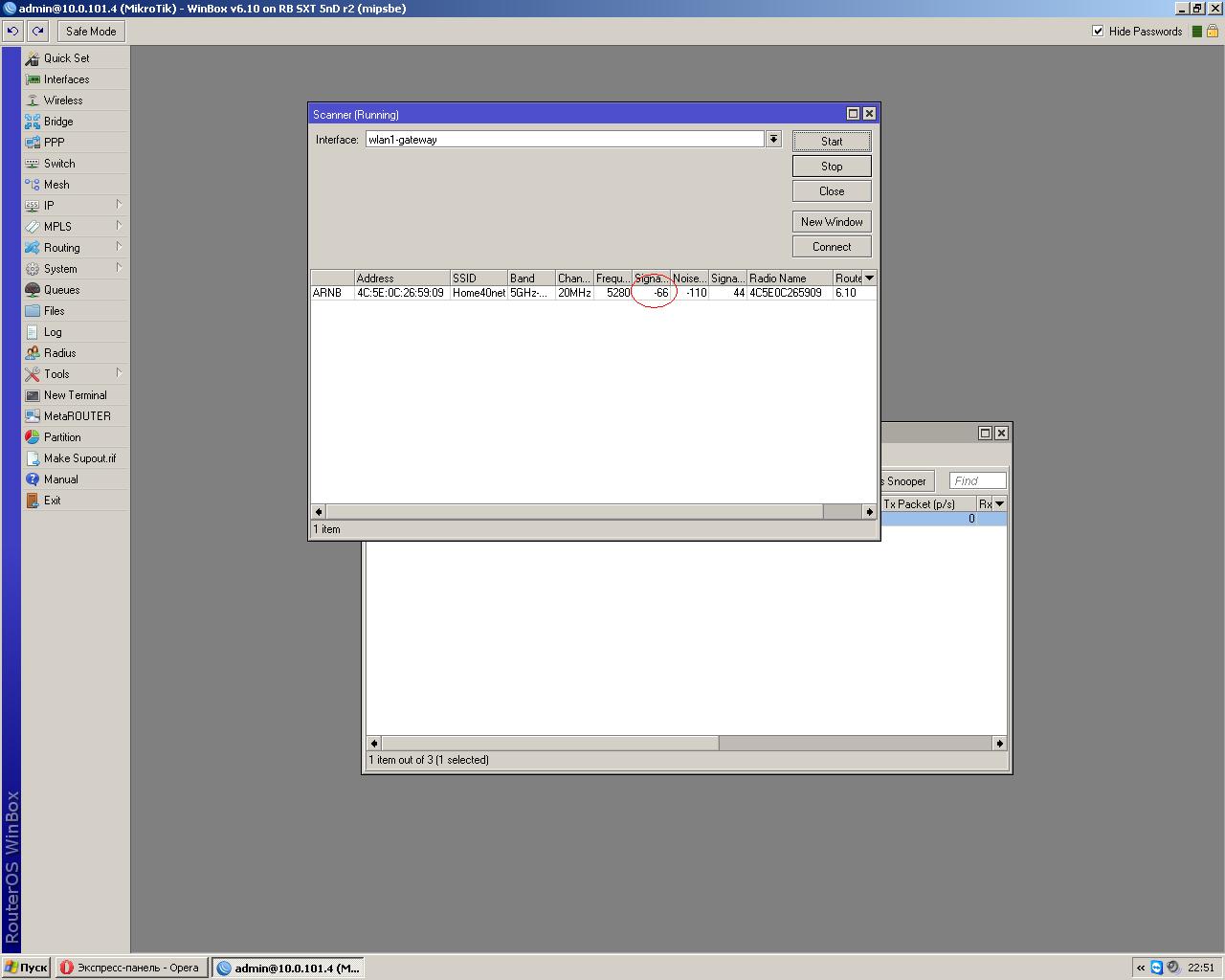The width and height of the screenshot is (1225, 980).
Task: Click the WinBox admin@10.0.101.4 taskbar button
Action: (x=288, y=968)
